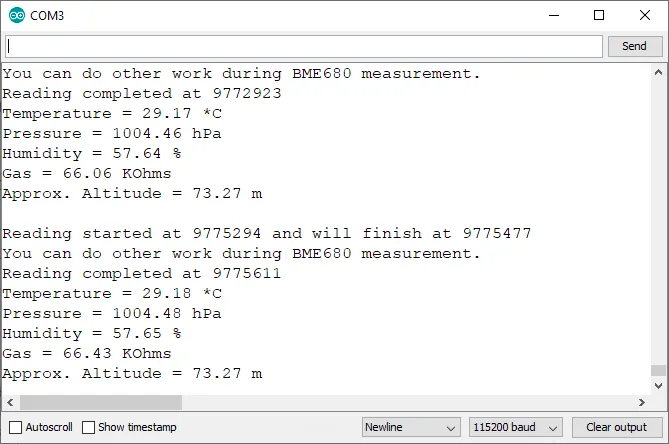Enable the Show timestamp checkbox
The width and height of the screenshot is (669, 444).
pos(89,427)
